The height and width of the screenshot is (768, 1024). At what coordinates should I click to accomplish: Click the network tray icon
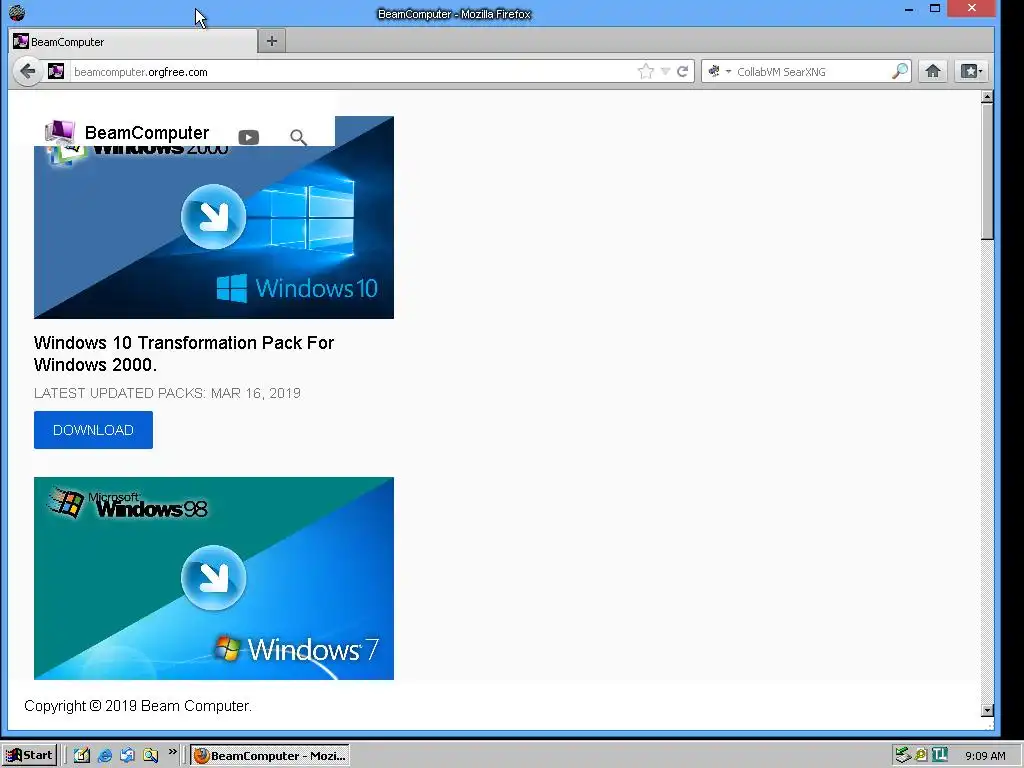903,755
